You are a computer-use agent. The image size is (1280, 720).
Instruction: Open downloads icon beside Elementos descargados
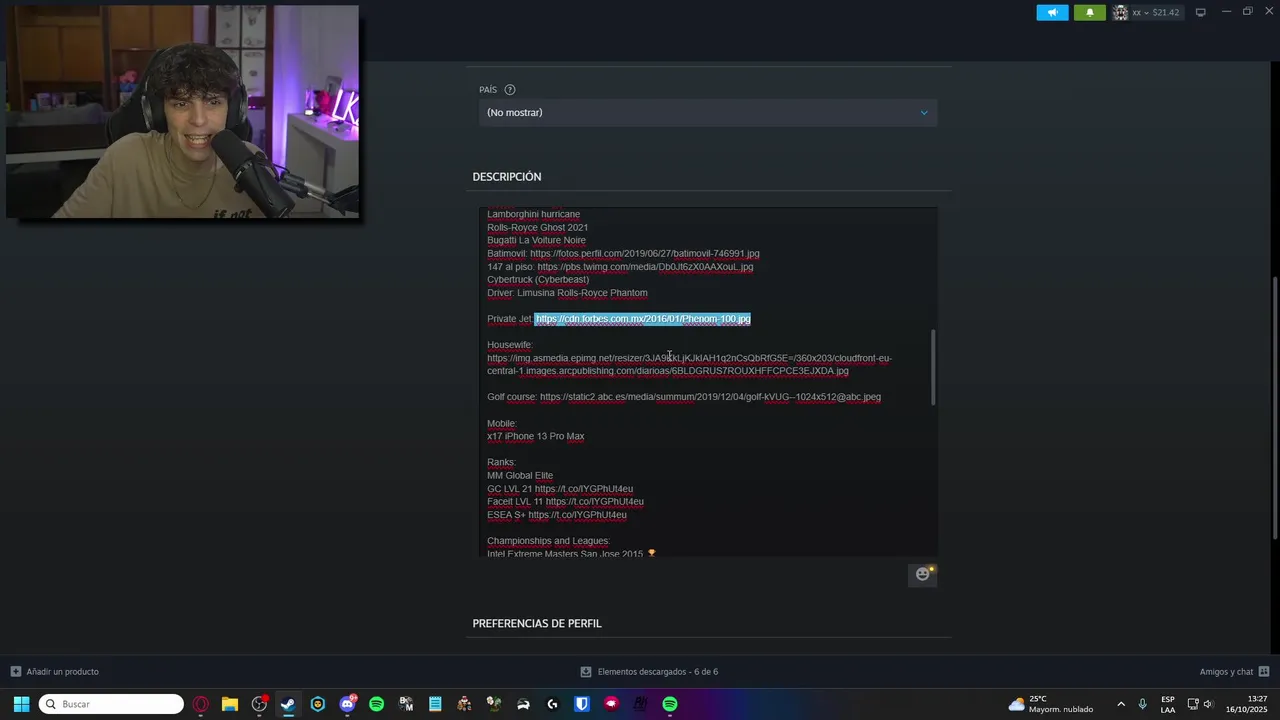586,672
